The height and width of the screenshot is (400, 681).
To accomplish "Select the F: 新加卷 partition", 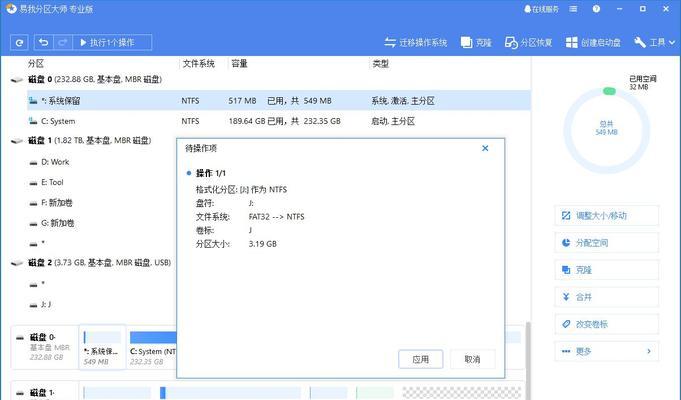I will pos(56,203).
